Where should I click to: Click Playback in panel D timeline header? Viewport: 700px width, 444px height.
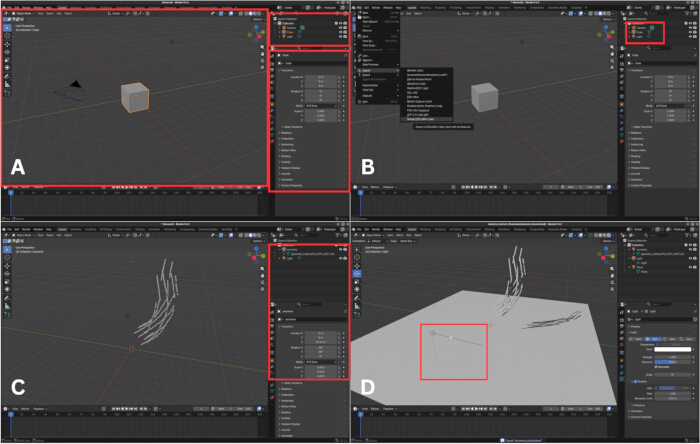point(388,409)
